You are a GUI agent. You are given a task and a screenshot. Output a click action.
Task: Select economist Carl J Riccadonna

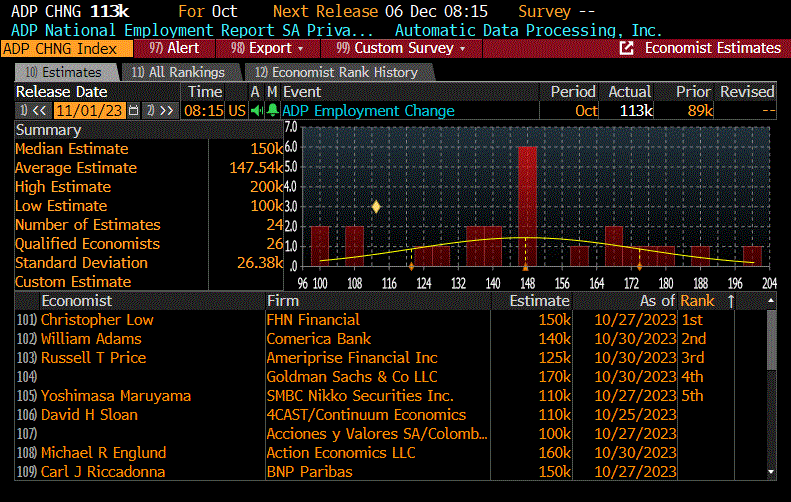[x=103, y=472]
